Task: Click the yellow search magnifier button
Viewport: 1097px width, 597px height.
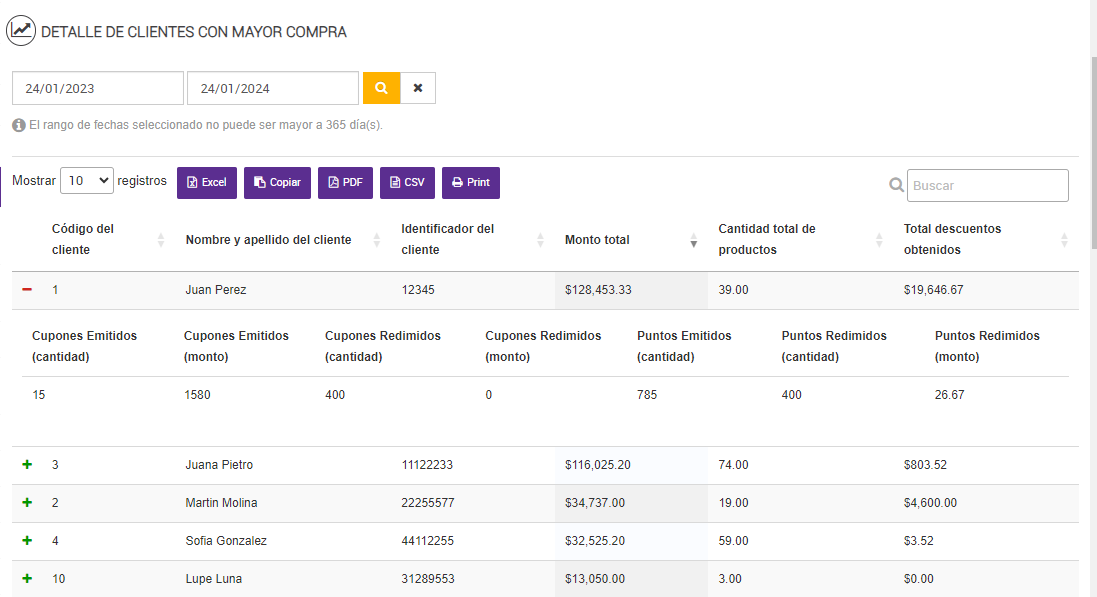Action: [381, 88]
